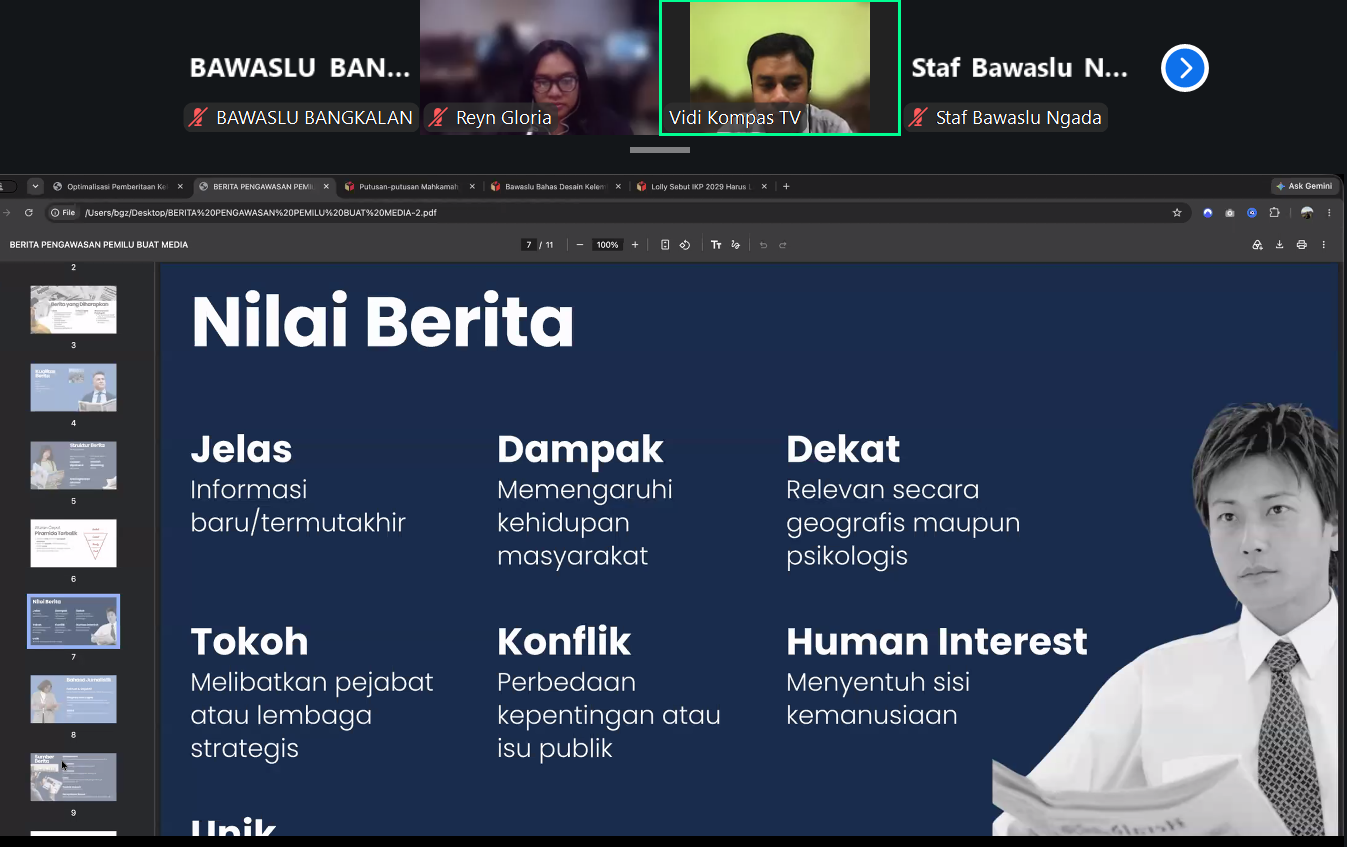Click the Ask Gemini button
The image size is (1347, 847).
(1304, 186)
